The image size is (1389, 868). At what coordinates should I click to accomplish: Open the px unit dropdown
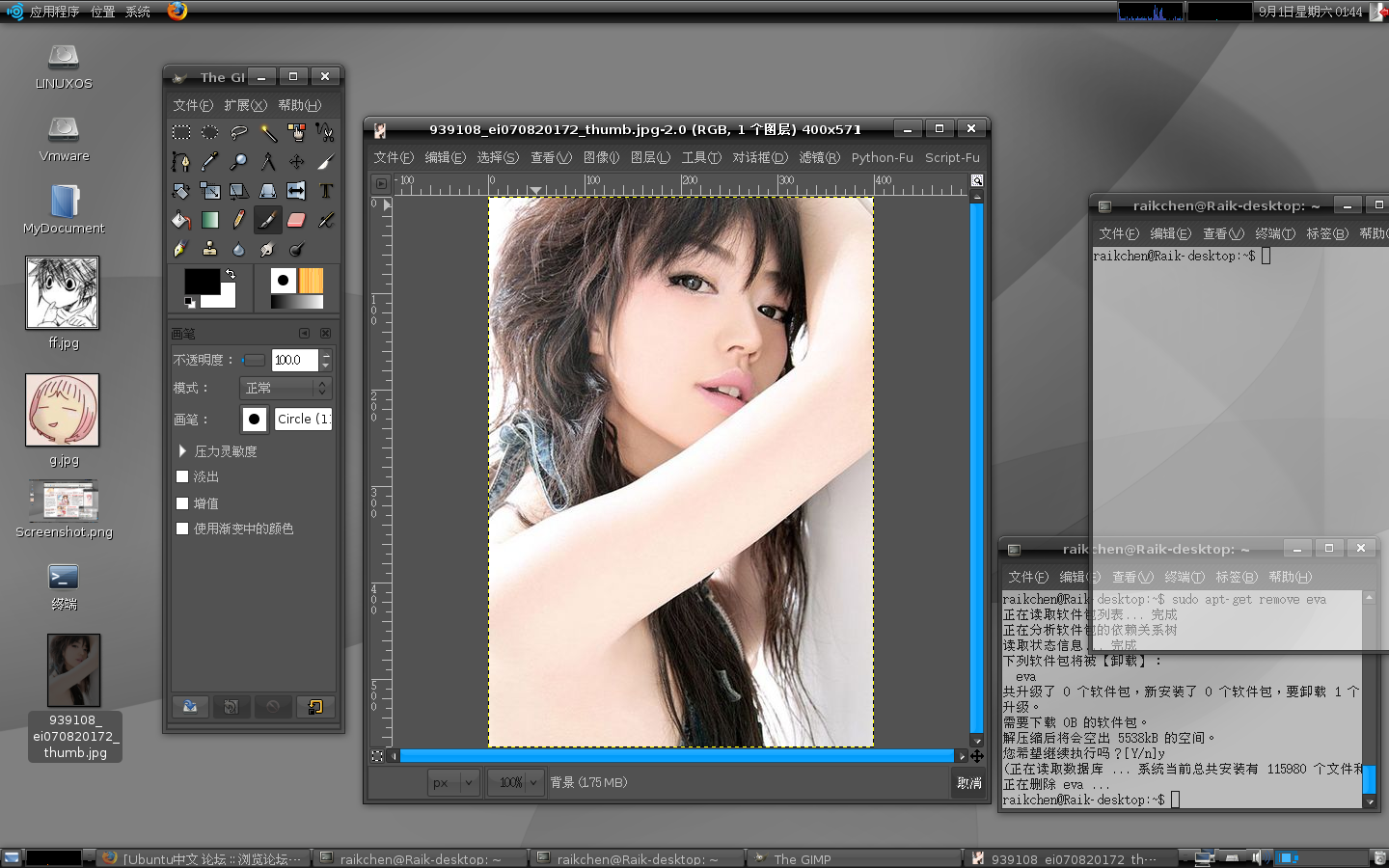click(x=453, y=782)
